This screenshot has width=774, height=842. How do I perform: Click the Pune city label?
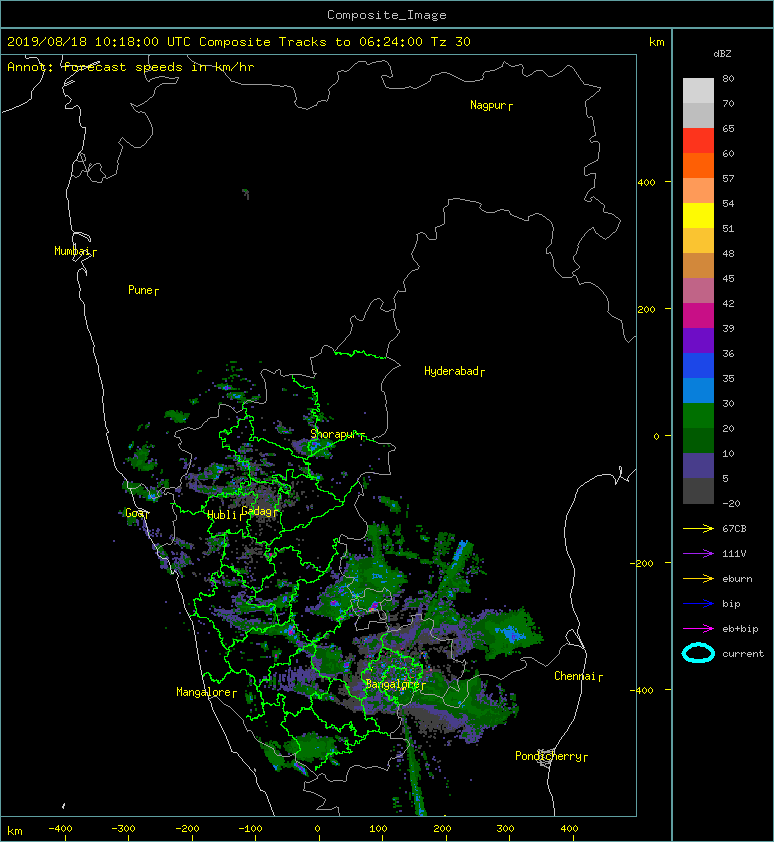click(141, 290)
